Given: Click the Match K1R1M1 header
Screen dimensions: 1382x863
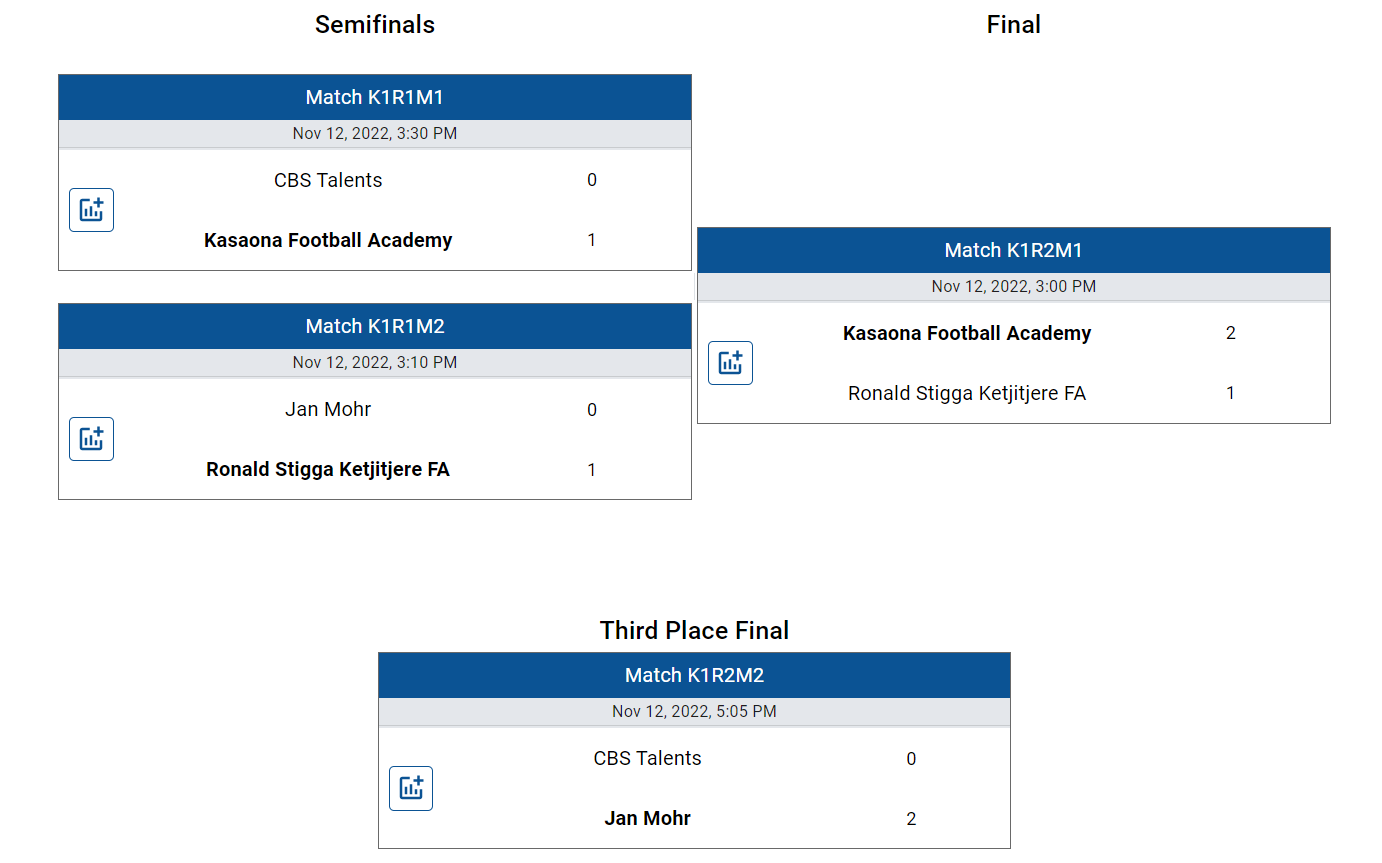Looking at the screenshot, I should pos(375,97).
